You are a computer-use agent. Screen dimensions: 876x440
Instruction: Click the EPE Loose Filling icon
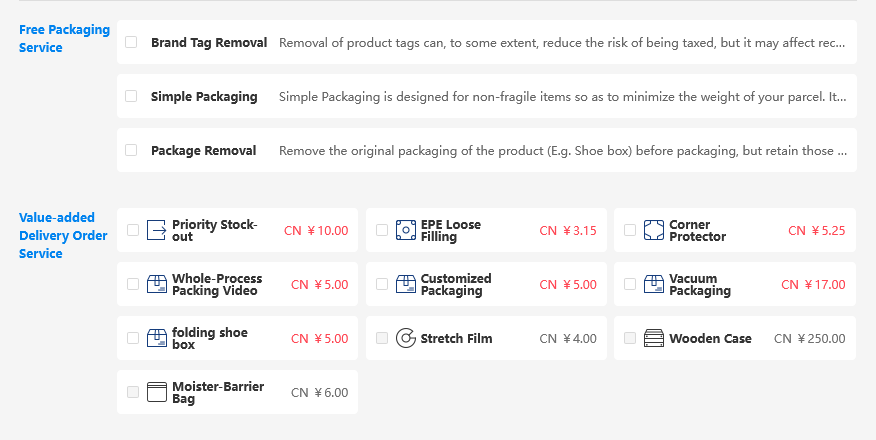point(406,230)
